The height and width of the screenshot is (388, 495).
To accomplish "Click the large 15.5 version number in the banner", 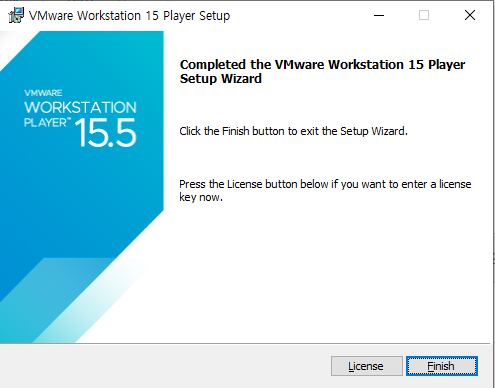I will click(x=105, y=133).
